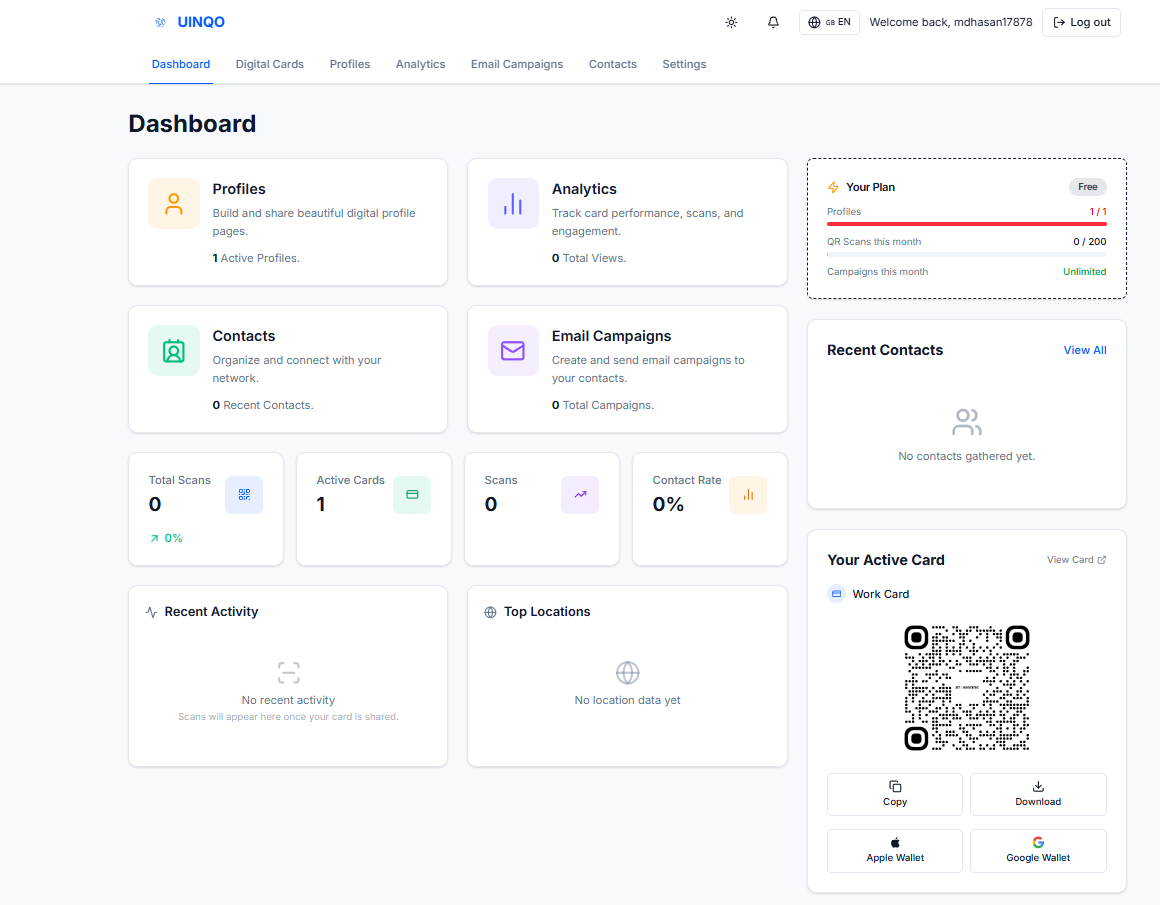Screen dimensions: 1160x905
Task: Open View All recent contacts link
Action: coord(1085,350)
